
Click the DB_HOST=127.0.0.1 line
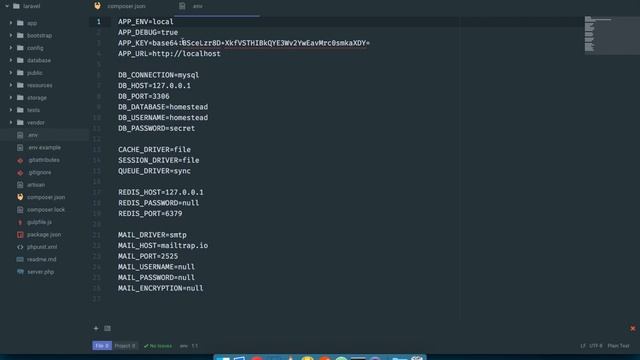pyautogui.click(x=154, y=86)
